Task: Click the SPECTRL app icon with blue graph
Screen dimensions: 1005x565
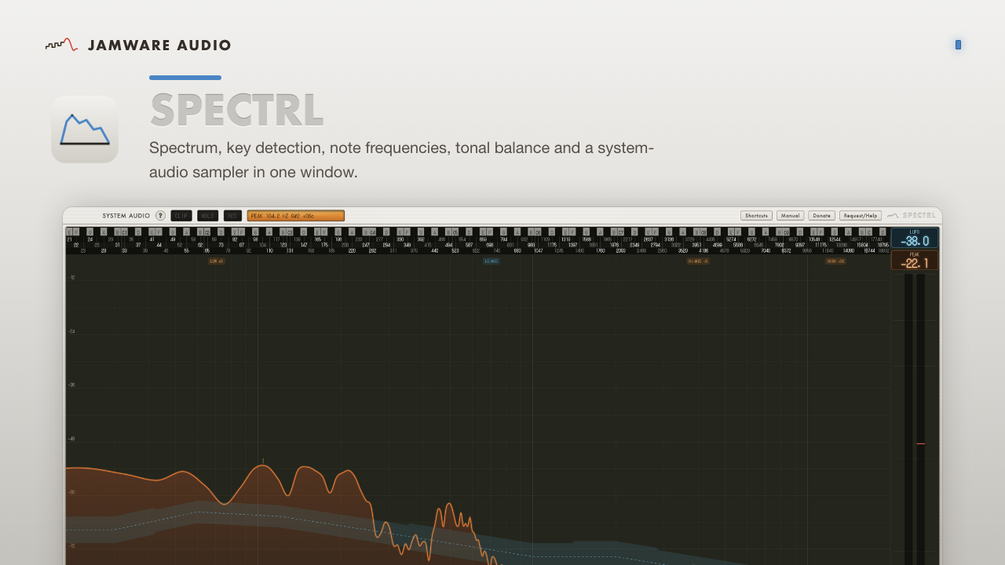Action: coord(85,129)
